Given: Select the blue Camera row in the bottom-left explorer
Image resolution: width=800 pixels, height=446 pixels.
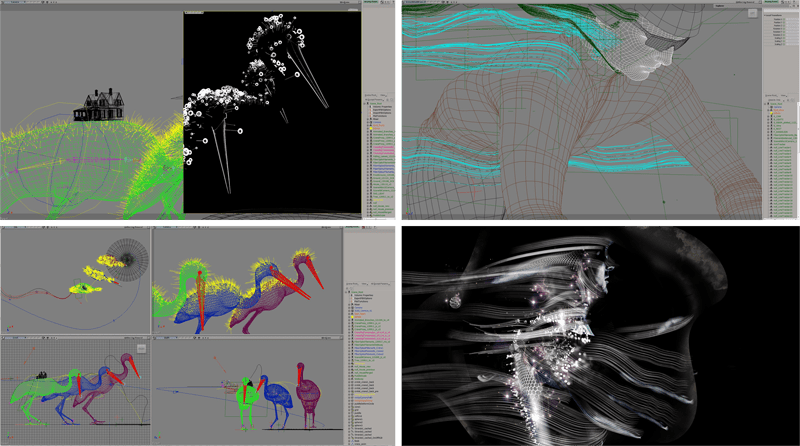Looking at the screenshot, I should [358, 308].
